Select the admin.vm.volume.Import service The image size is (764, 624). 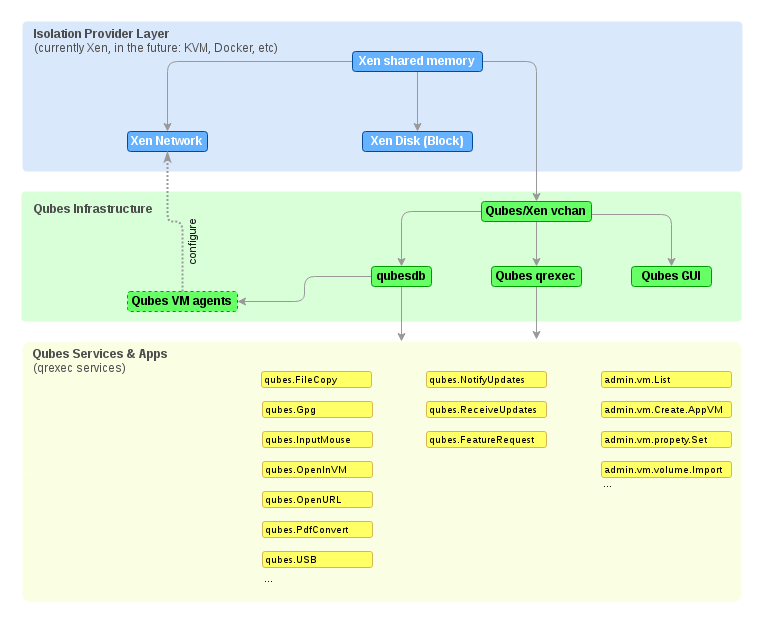pos(666,470)
